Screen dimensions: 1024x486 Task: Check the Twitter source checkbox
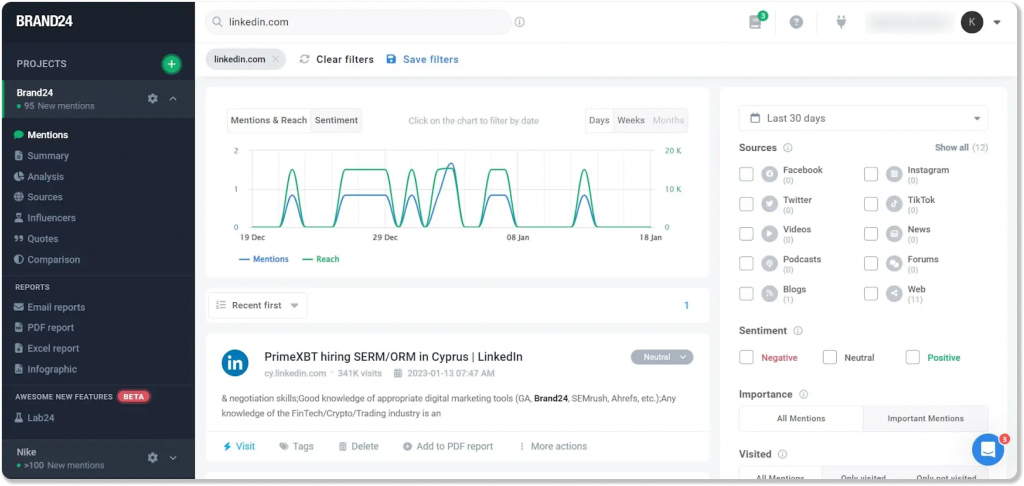[x=746, y=204]
